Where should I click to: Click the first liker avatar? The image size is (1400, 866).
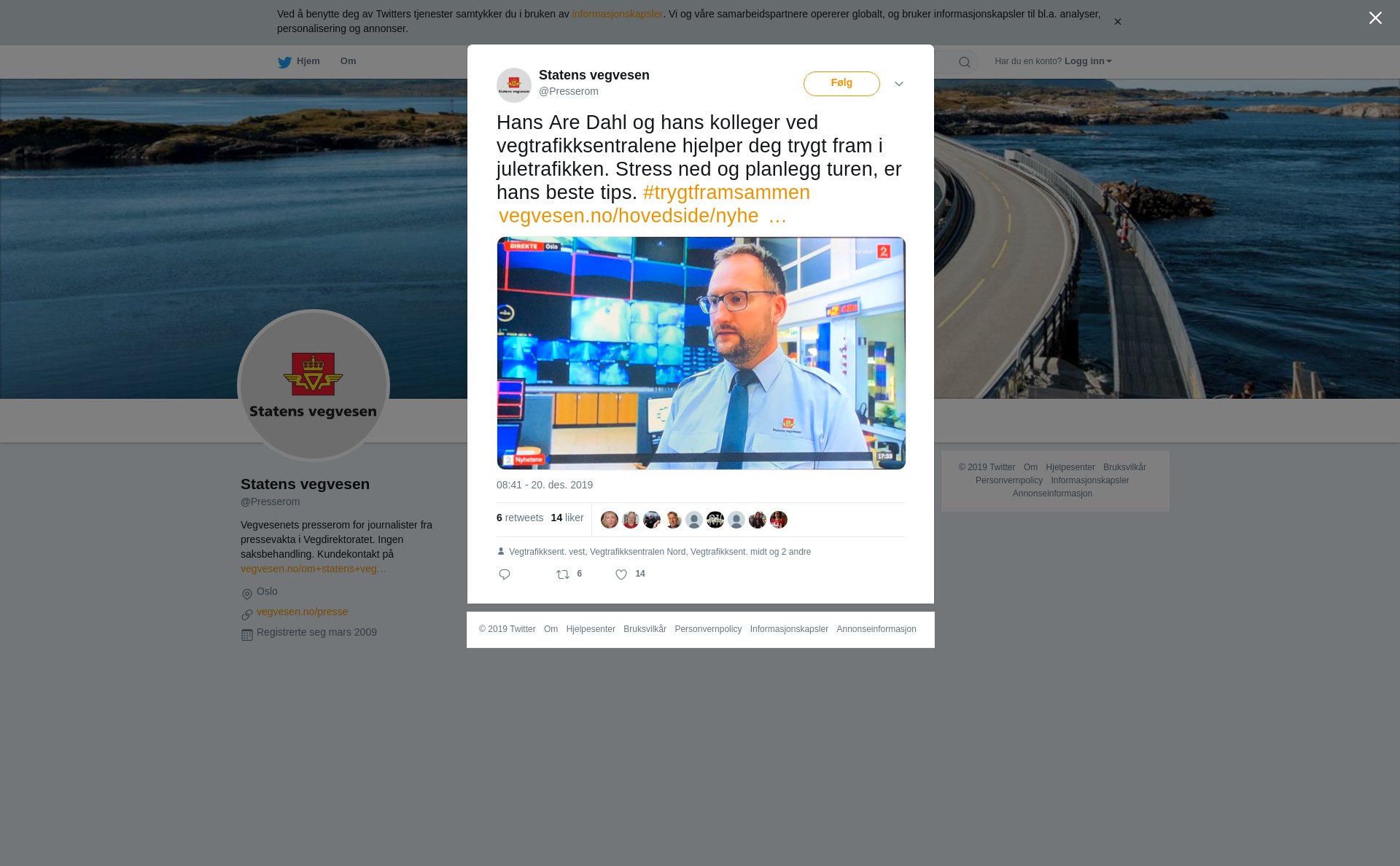(x=610, y=520)
